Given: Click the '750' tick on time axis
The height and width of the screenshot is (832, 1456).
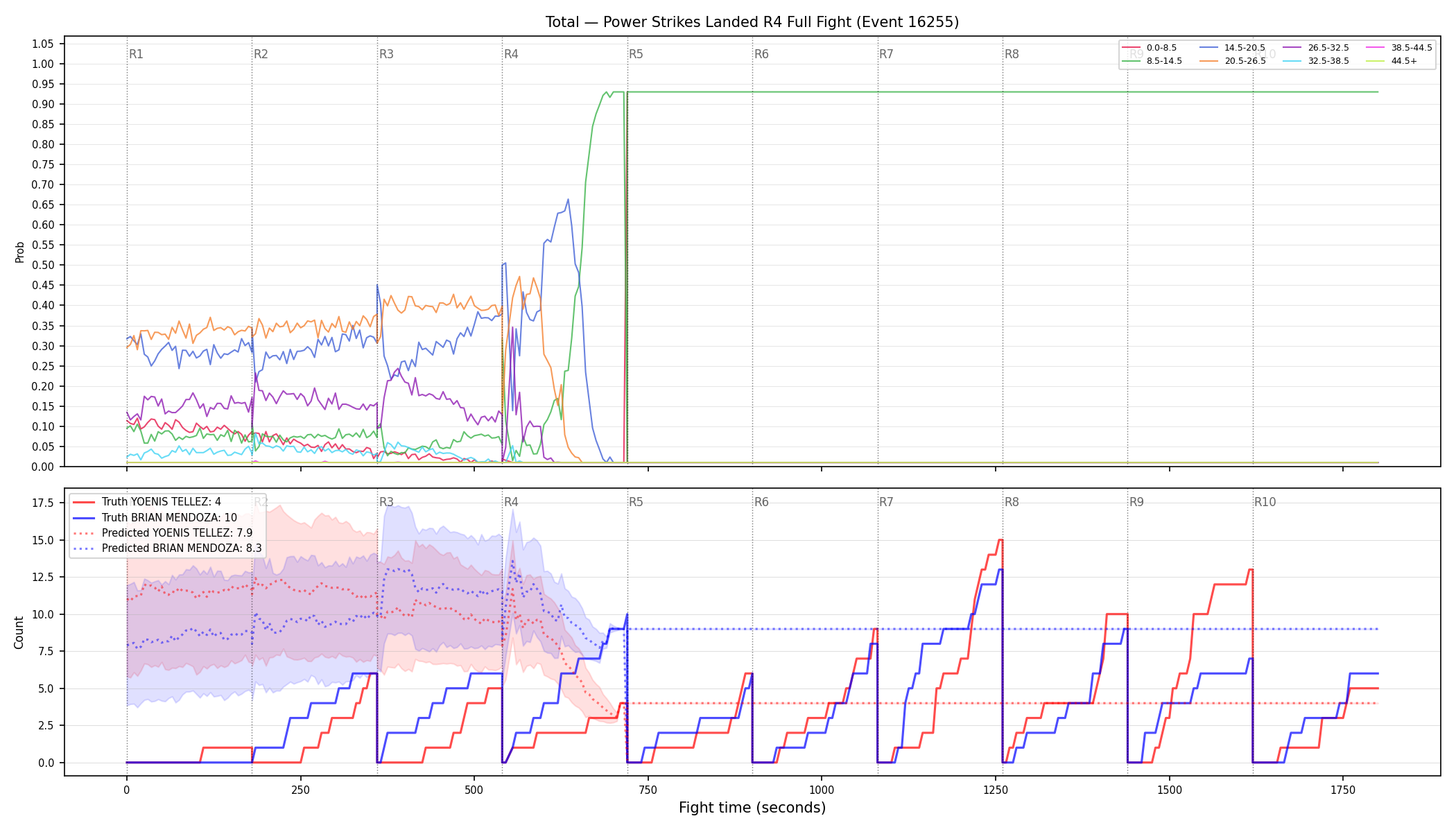Looking at the screenshot, I should [x=648, y=789].
